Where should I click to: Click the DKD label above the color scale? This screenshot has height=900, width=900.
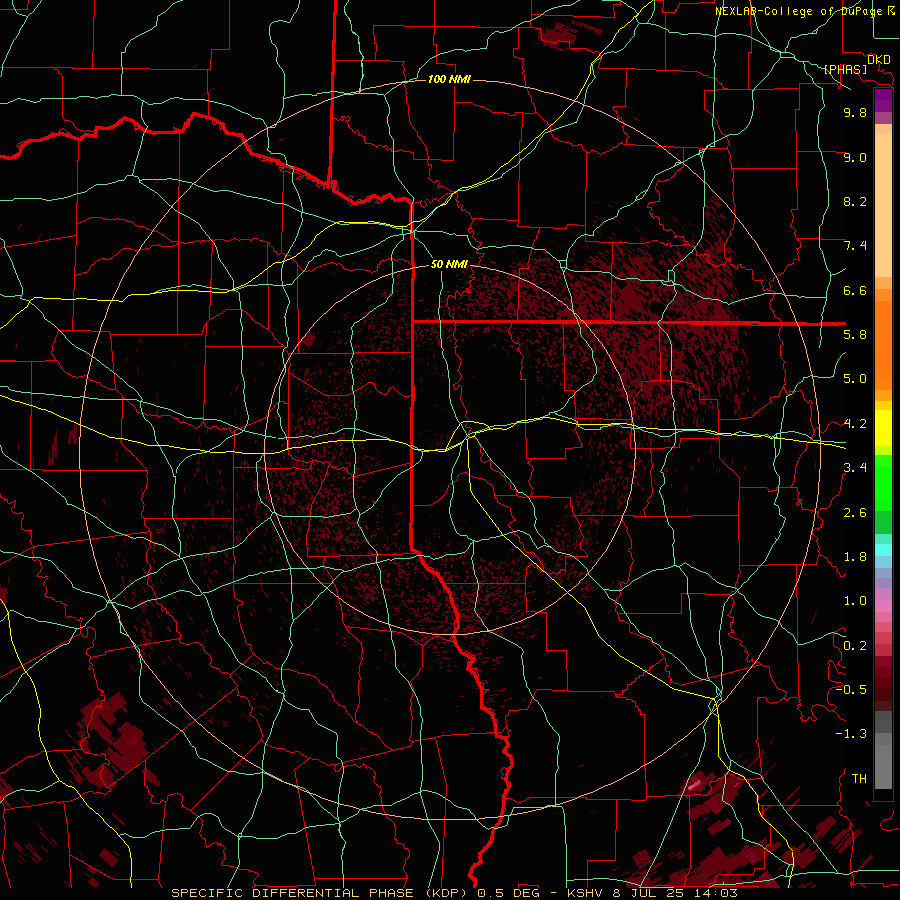click(x=879, y=60)
